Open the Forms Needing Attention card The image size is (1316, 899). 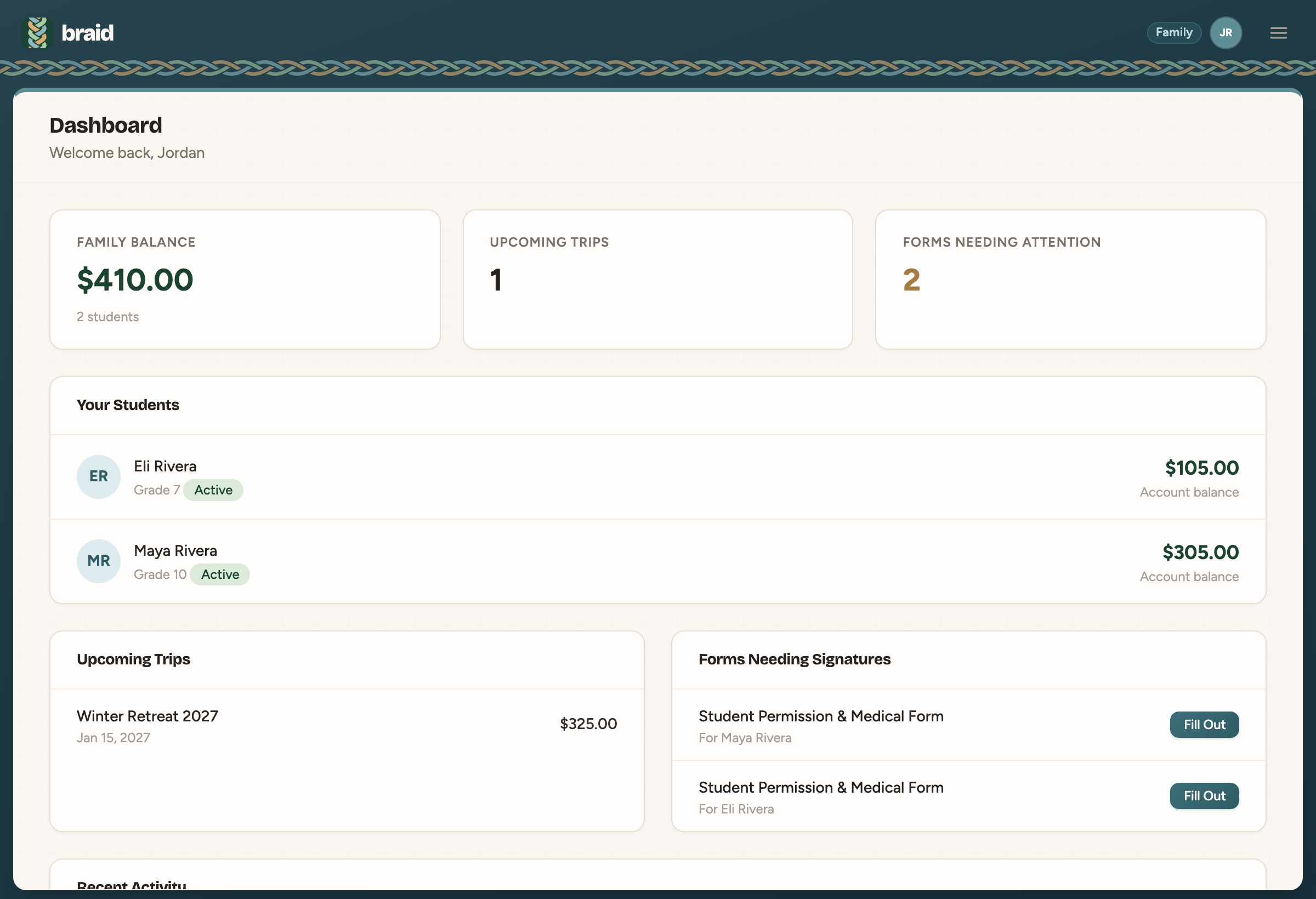pyautogui.click(x=1070, y=280)
